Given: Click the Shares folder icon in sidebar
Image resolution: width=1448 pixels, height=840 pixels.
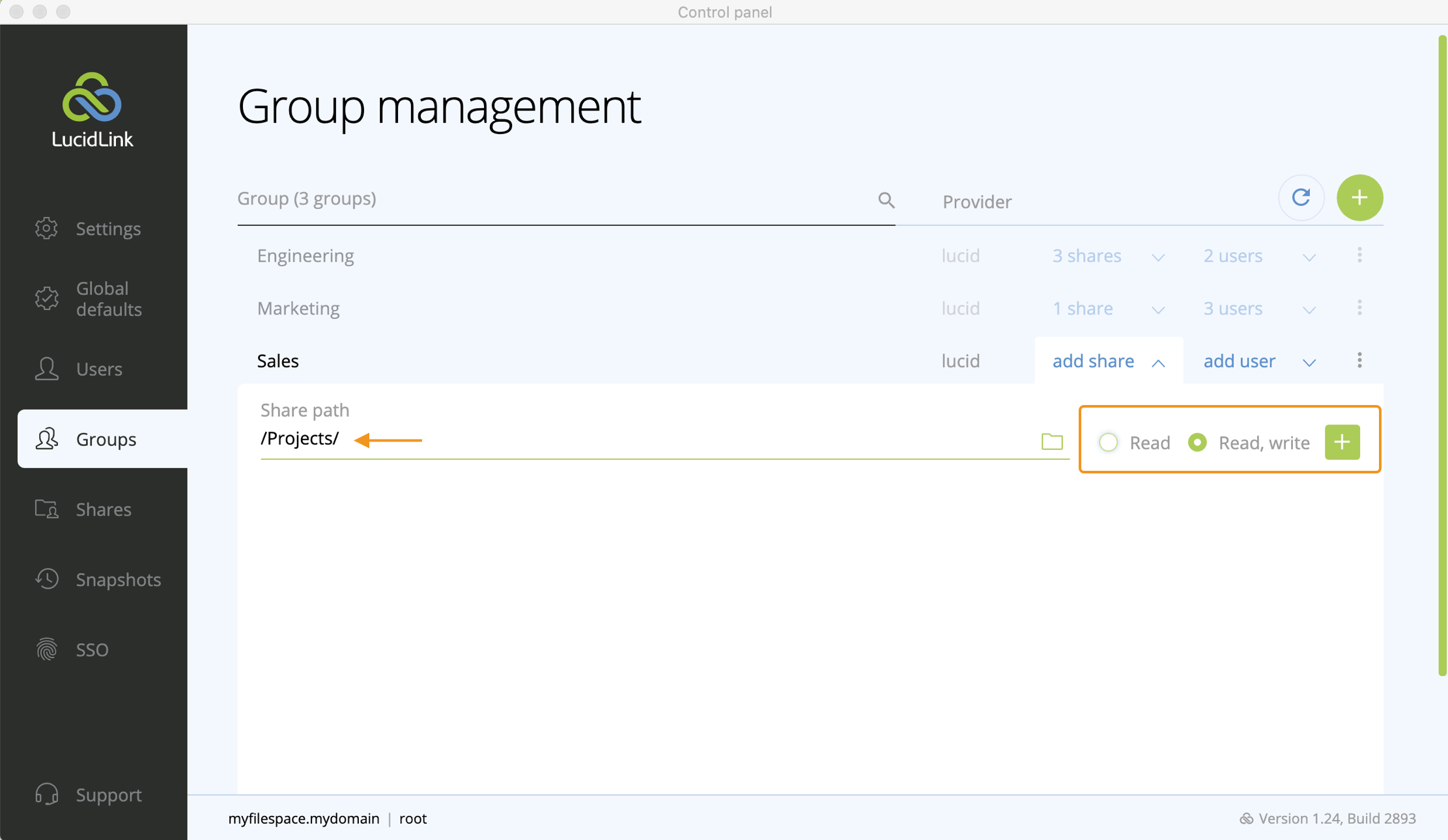Looking at the screenshot, I should (x=46, y=509).
